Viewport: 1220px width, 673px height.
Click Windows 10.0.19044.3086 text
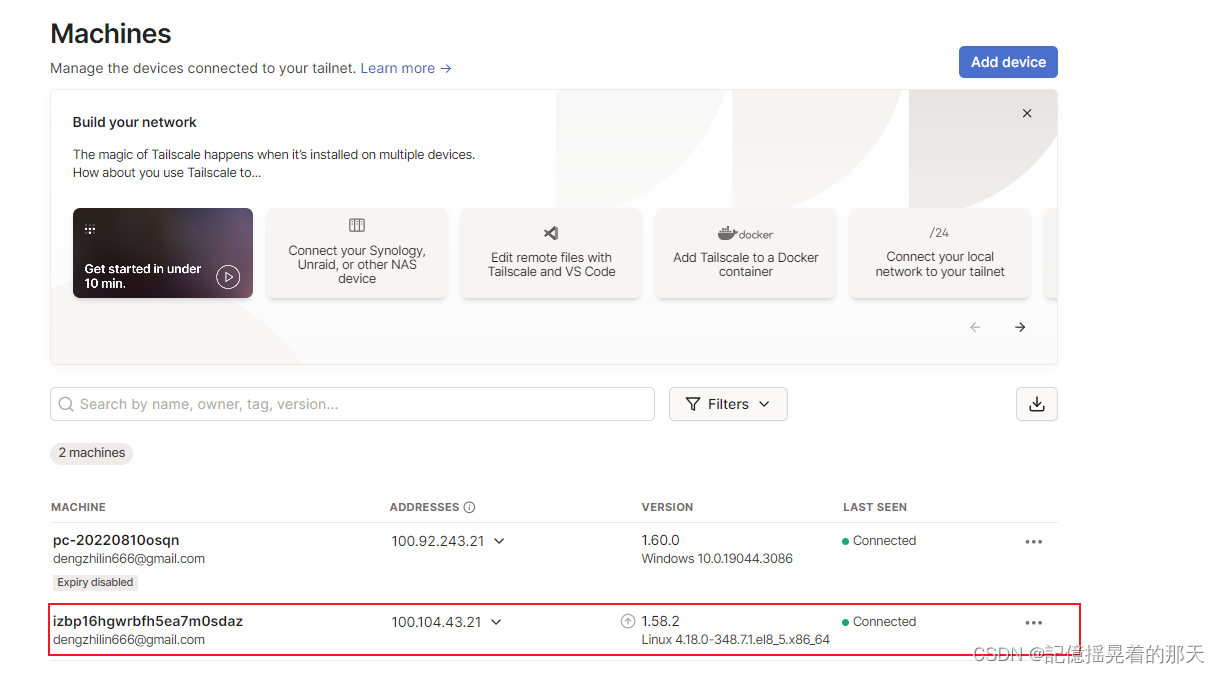(717, 558)
